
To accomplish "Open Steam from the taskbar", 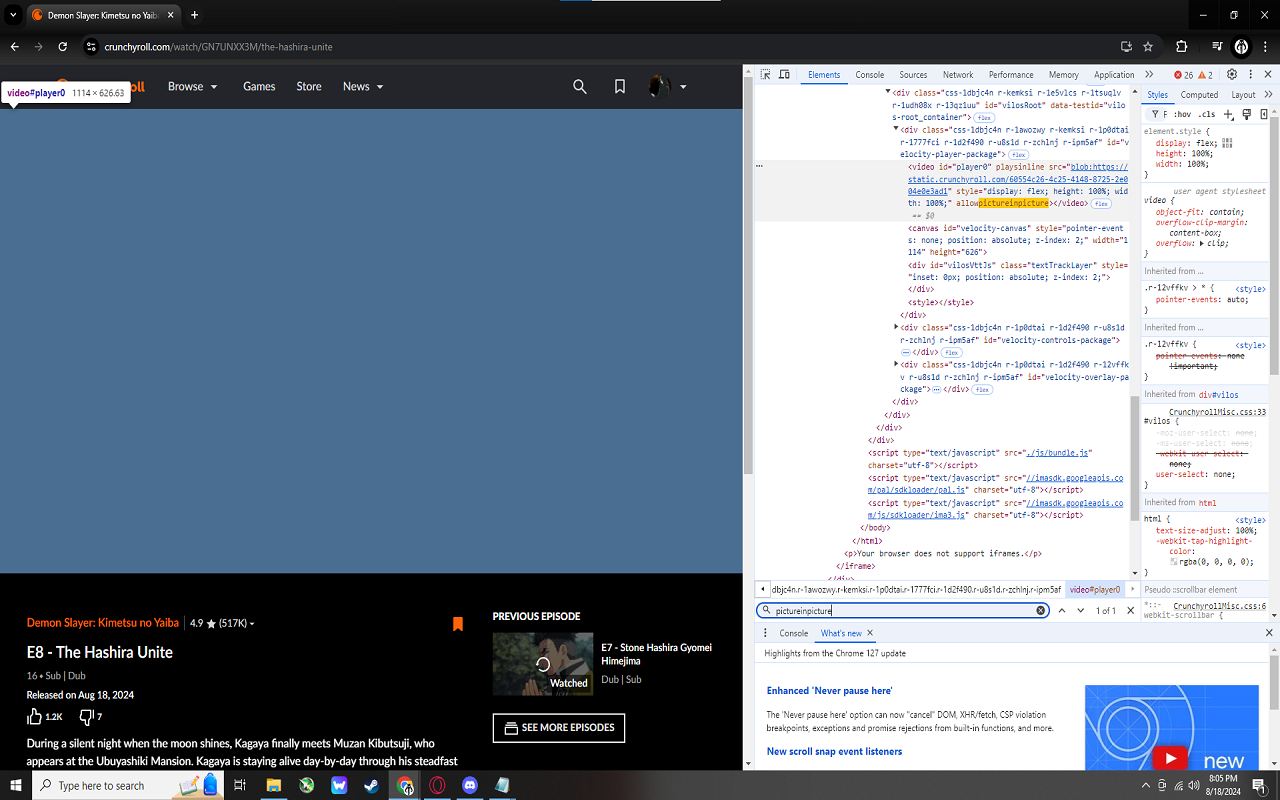I will 371,786.
